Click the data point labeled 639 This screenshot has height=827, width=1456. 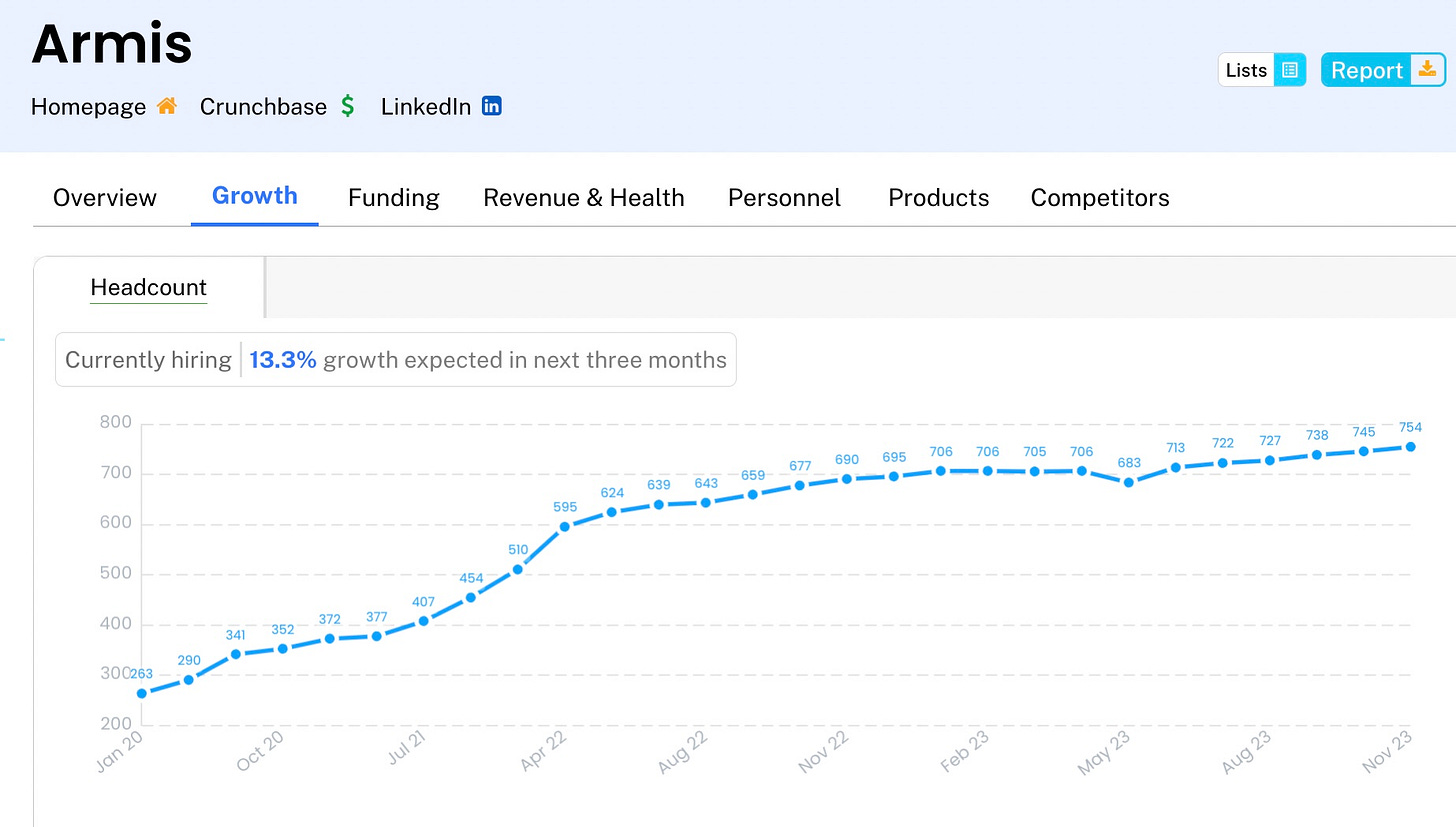point(659,504)
